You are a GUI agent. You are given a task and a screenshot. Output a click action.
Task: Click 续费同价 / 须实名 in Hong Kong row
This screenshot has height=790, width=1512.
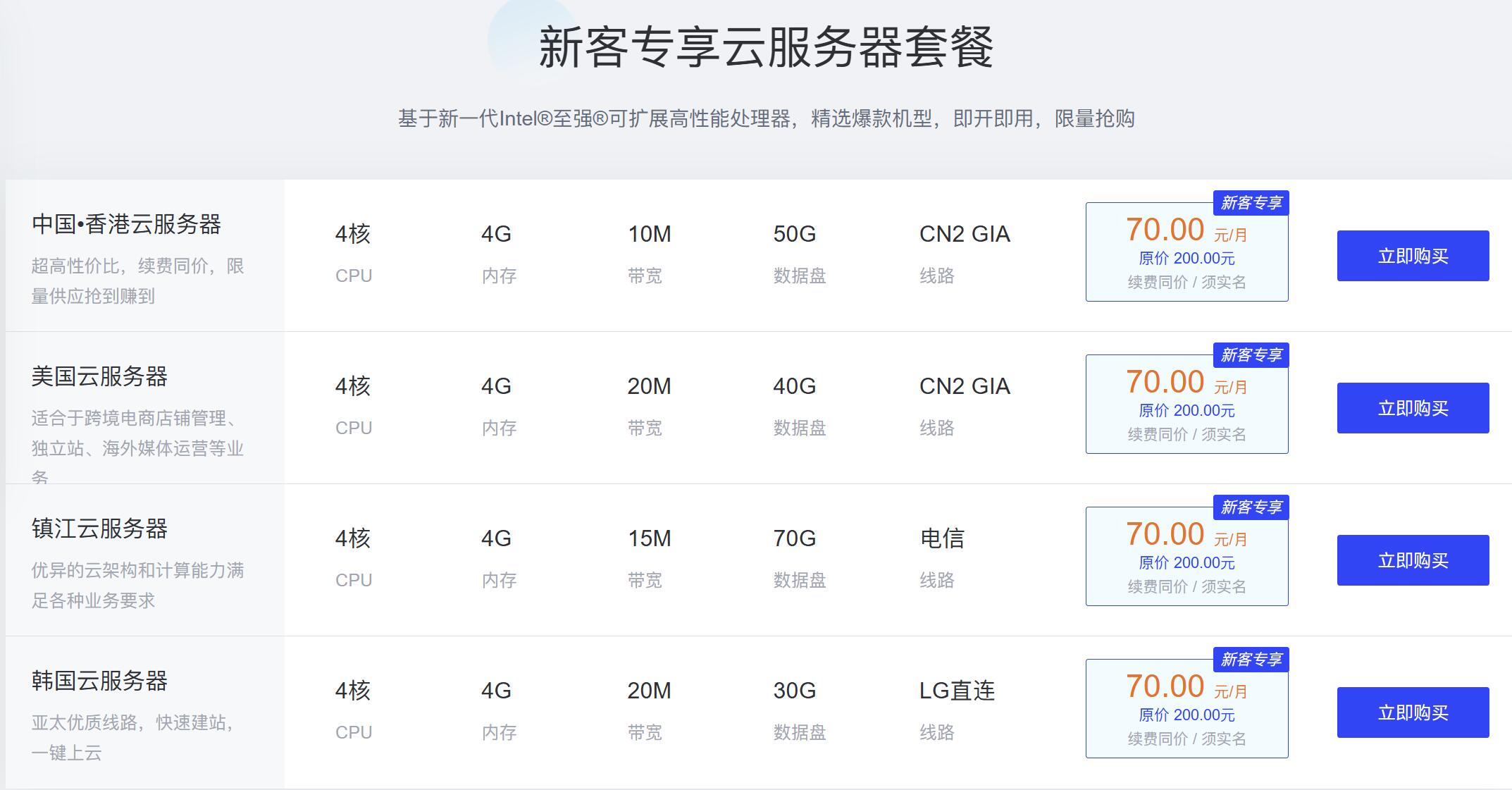[1187, 283]
